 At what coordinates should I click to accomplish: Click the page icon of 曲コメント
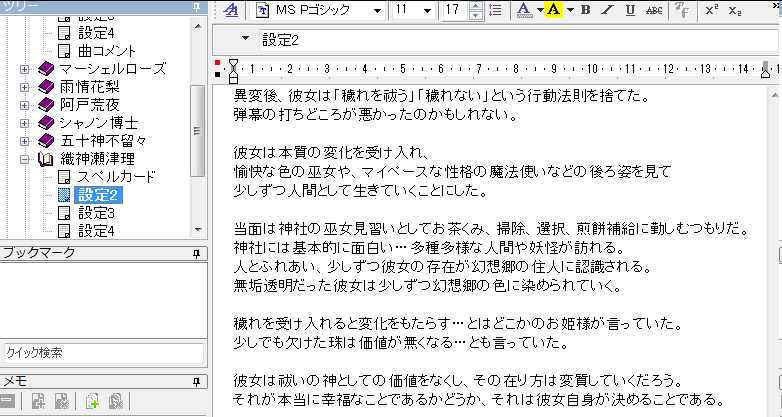click(x=64, y=51)
